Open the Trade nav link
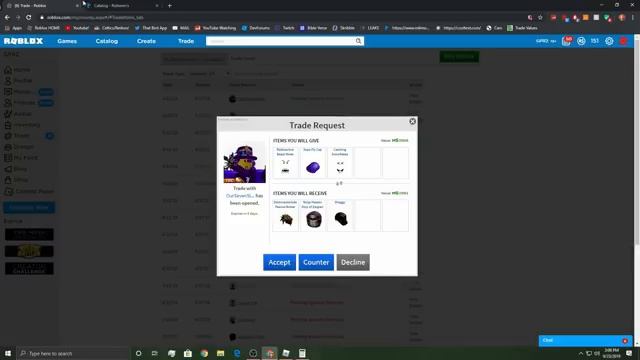The height and width of the screenshot is (360, 640). (186, 41)
